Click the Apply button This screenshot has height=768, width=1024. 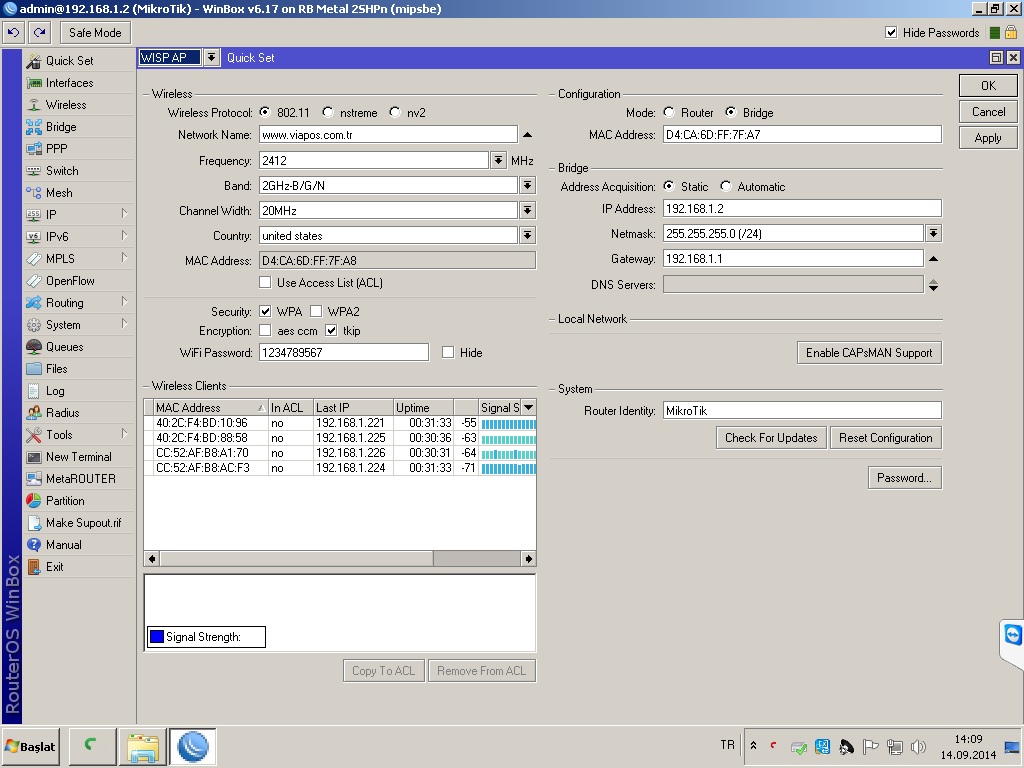[988, 138]
